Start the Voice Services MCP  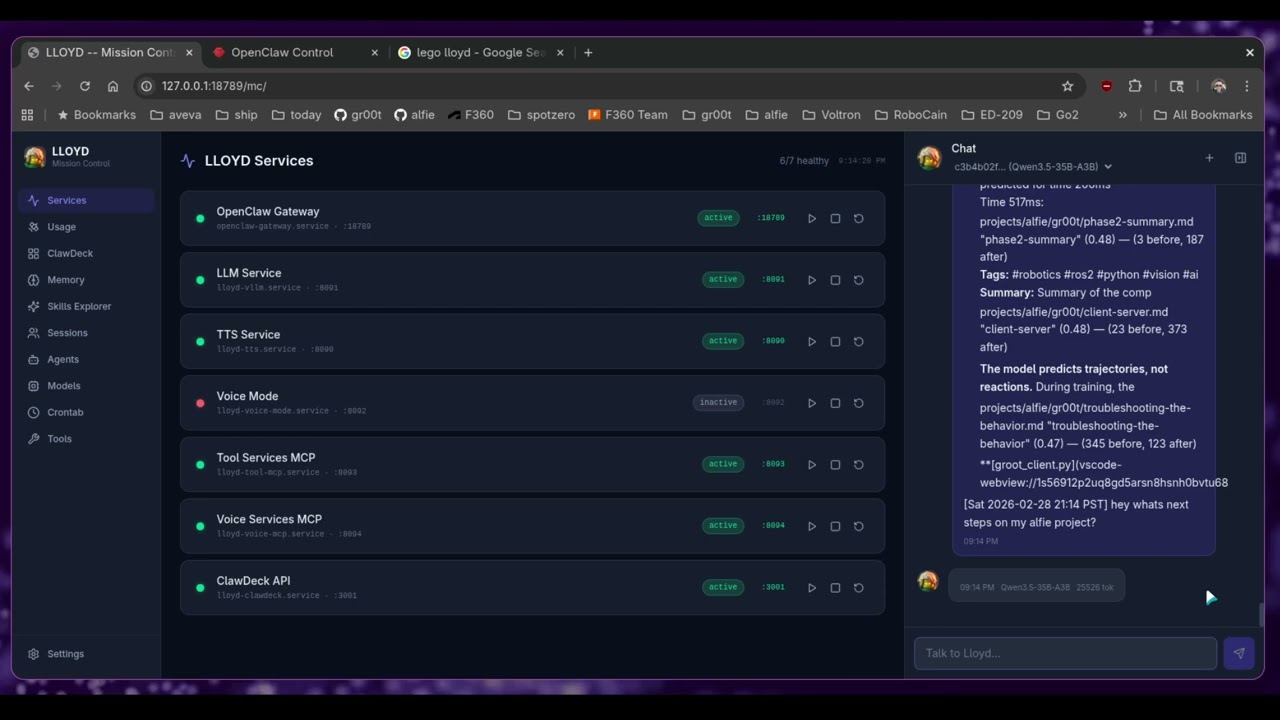click(812, 526)
